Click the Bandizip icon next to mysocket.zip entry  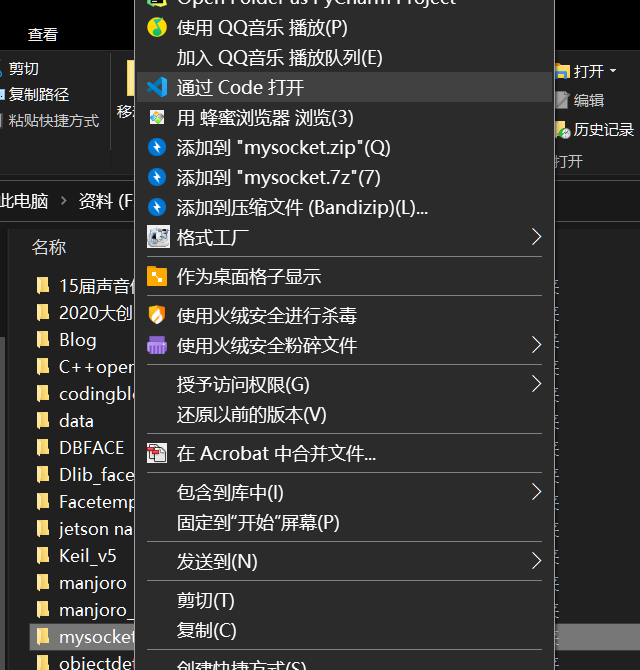coord(157,147)
